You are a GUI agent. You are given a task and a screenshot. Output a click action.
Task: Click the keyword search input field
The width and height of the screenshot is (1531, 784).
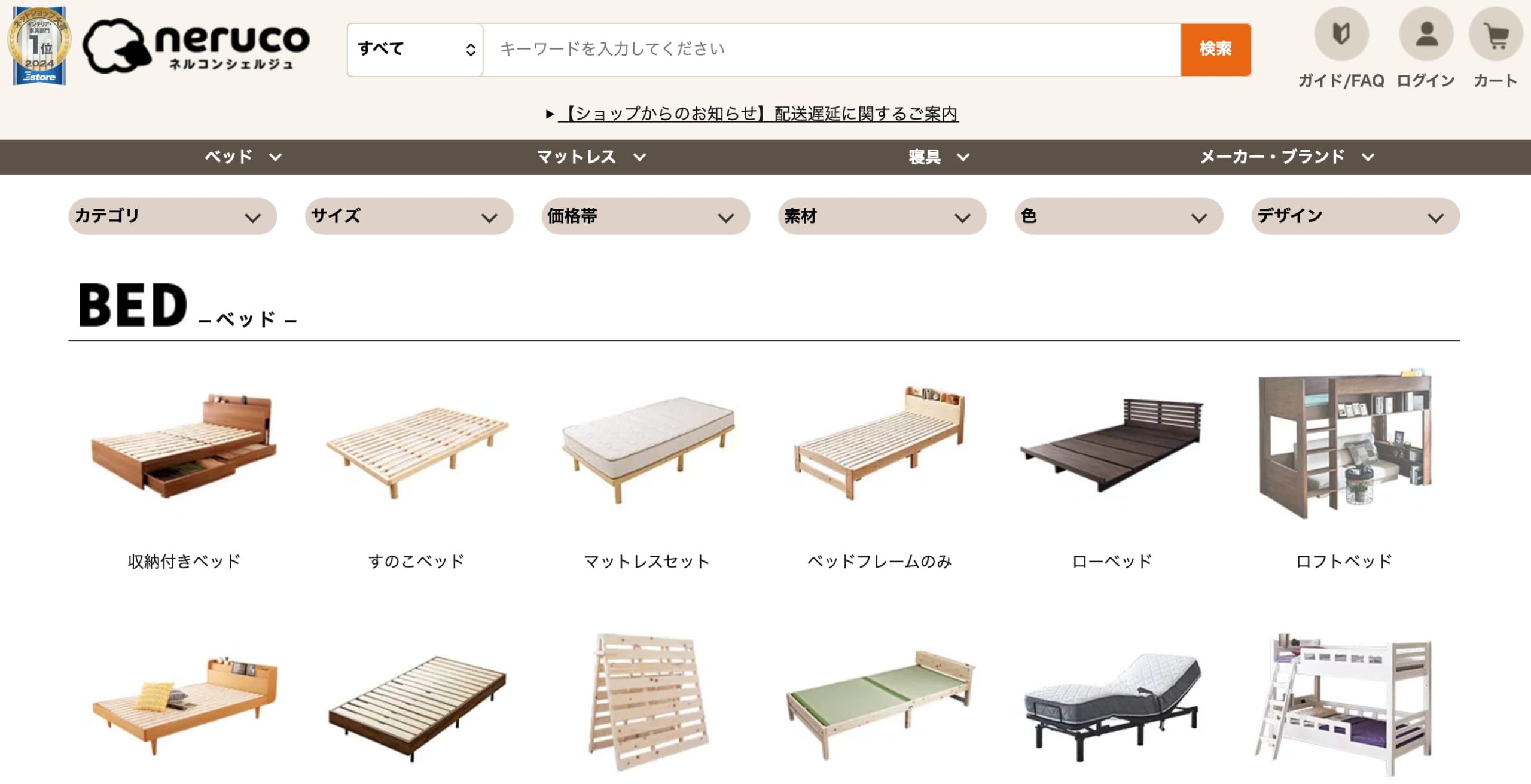pyautogui.click(x=831, y=50)
